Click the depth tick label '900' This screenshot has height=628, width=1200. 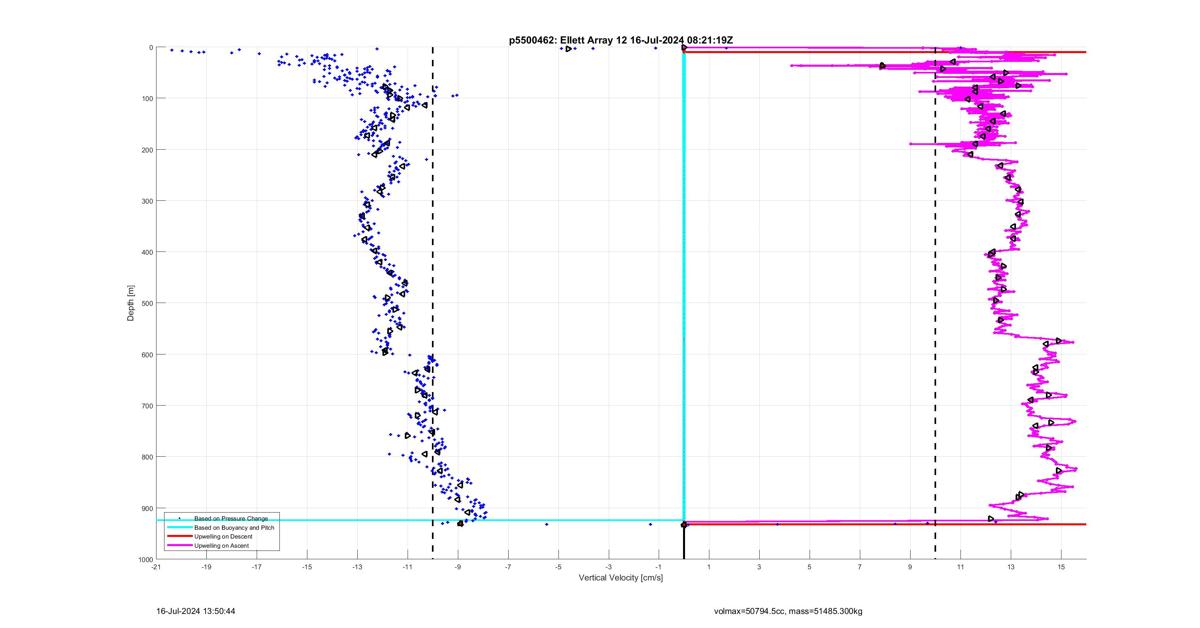(x=146, y=508)
